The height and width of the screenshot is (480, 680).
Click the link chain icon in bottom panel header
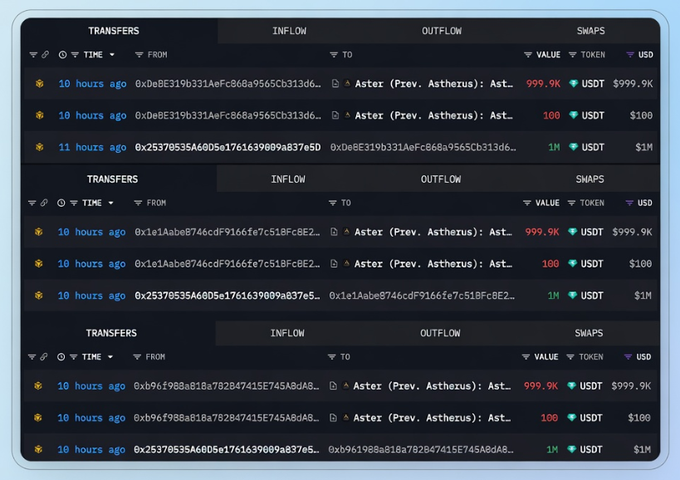pos(44,357)
